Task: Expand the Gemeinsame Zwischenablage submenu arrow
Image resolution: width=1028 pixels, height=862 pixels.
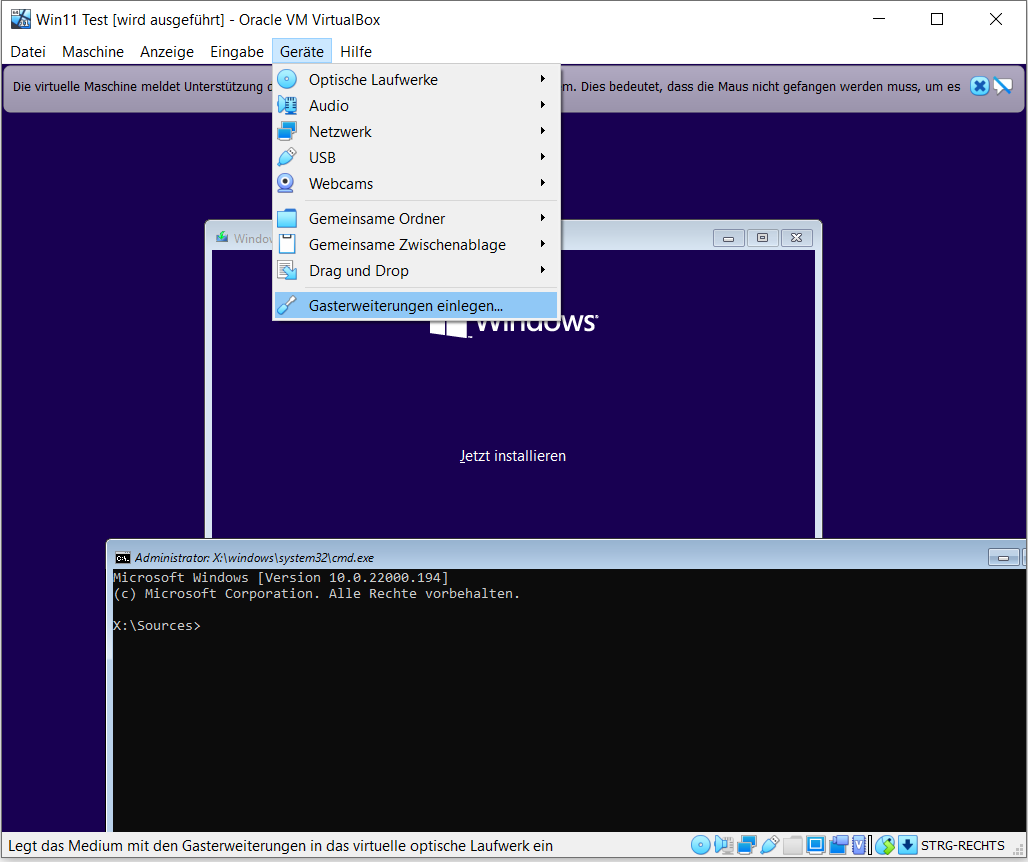Action: click(543, 244)
